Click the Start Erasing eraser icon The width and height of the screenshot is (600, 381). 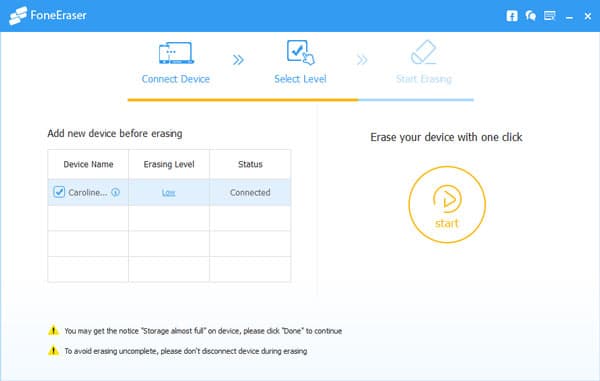pyautogui.click(x=424, y=52)
